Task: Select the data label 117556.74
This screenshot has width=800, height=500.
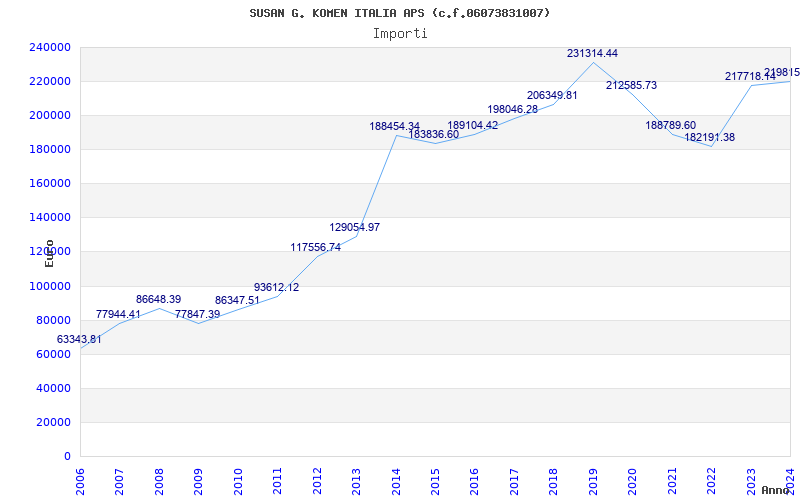Action: [316, 247]
